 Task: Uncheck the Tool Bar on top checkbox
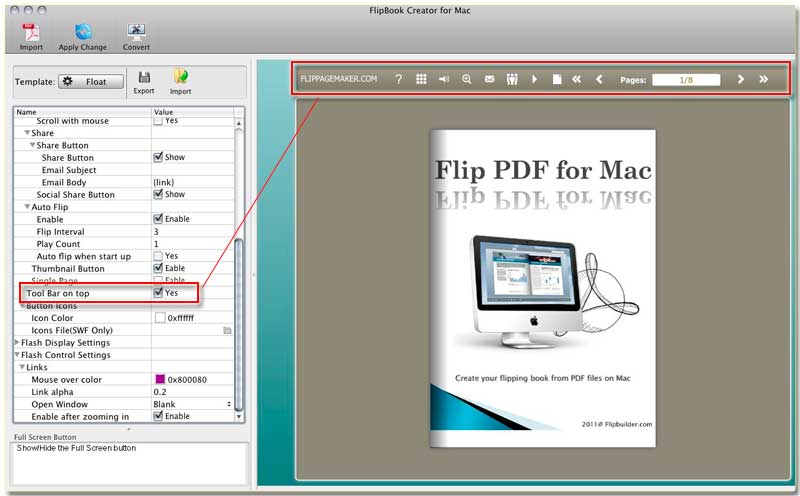158,294
